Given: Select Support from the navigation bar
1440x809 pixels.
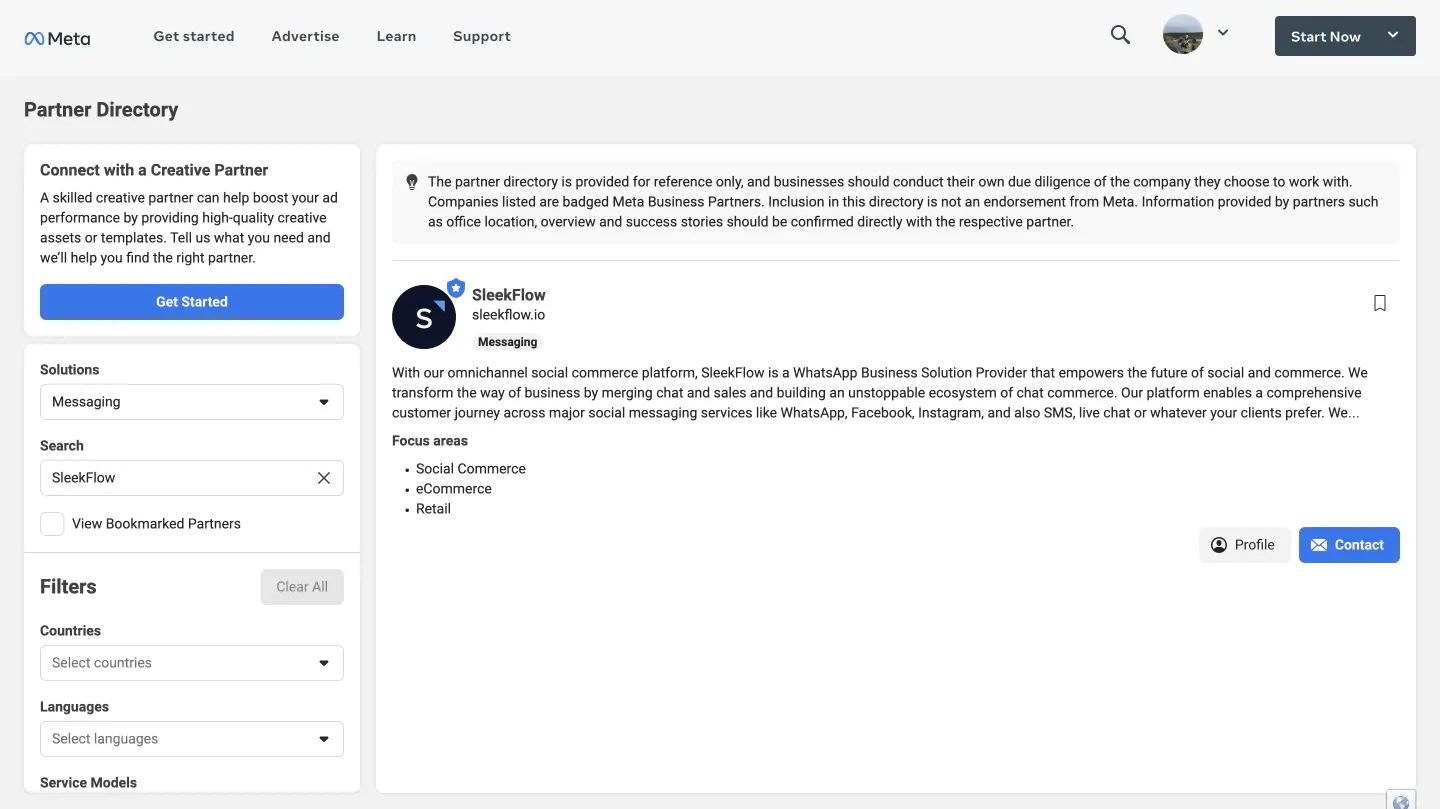Looking at the screenshot, I should [x=481, y=36].
